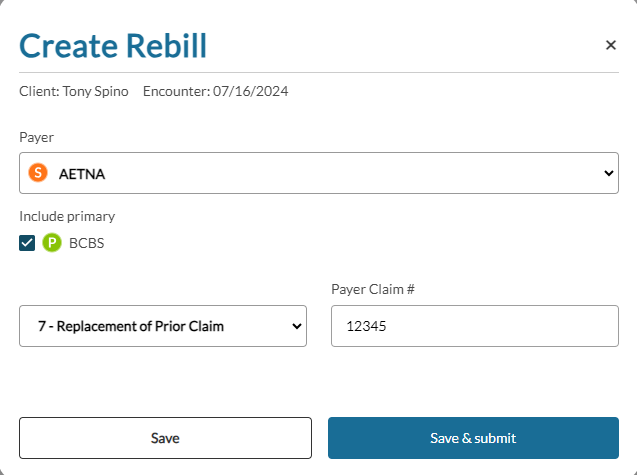Click the BCBS label text
Viewport: 637px width, 475px height.
[x=86, y=242]
